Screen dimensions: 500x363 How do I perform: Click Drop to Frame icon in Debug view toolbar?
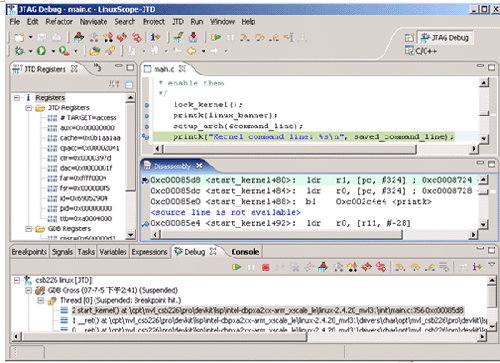[x=444, y=267]
